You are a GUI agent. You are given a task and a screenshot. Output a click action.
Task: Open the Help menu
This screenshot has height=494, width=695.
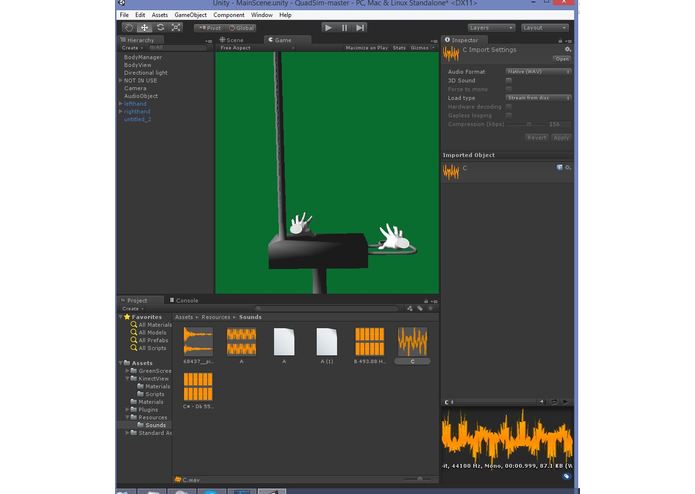pyautogui.click(x=285, y=15)
